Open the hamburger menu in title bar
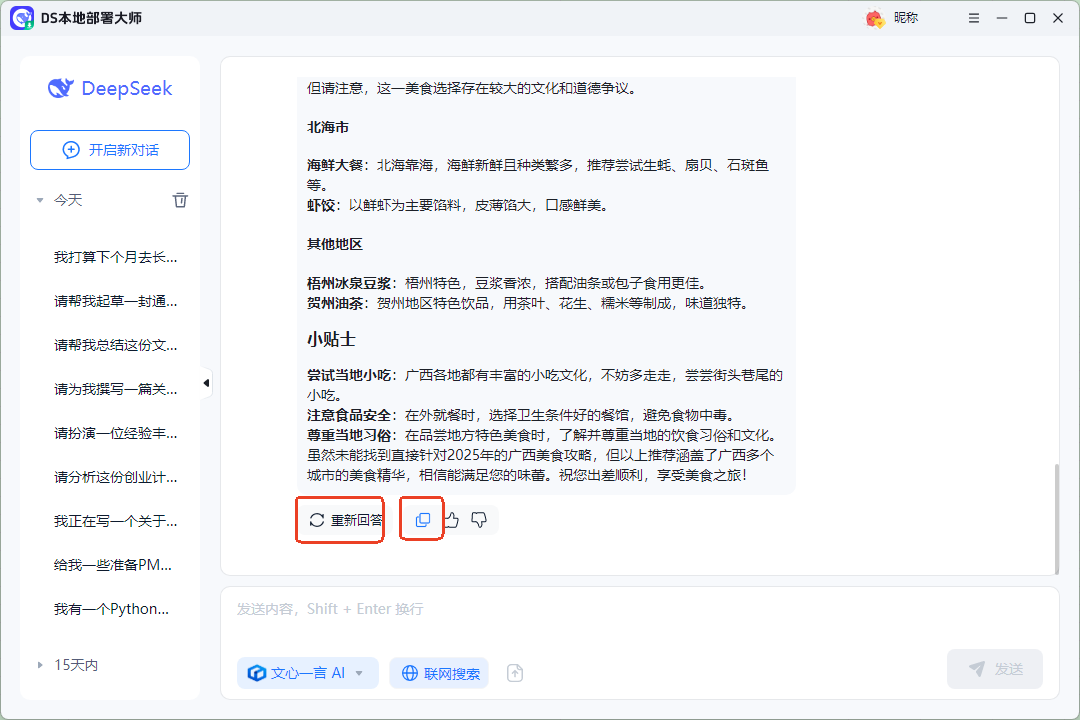 973,18
